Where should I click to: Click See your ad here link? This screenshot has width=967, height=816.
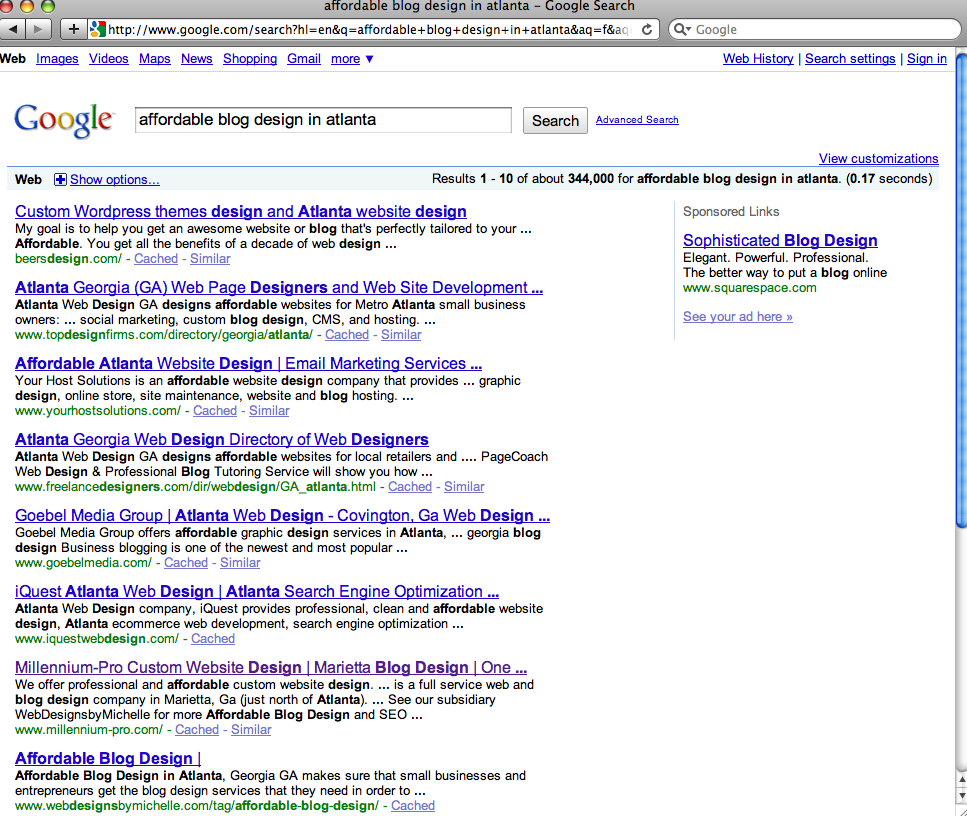pyautogui.click(x=738, y=316)
